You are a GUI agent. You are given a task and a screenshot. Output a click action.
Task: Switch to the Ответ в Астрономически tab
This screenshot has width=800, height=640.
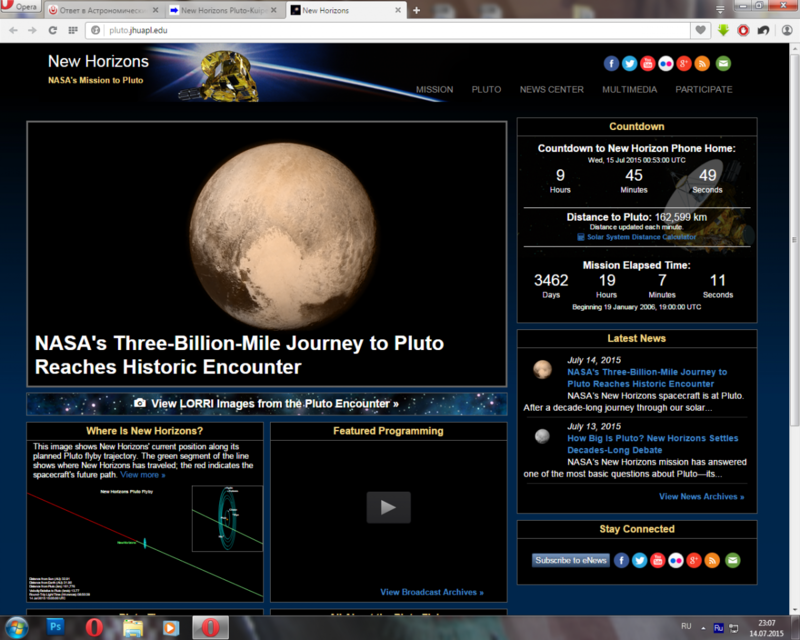coord(103,10)
